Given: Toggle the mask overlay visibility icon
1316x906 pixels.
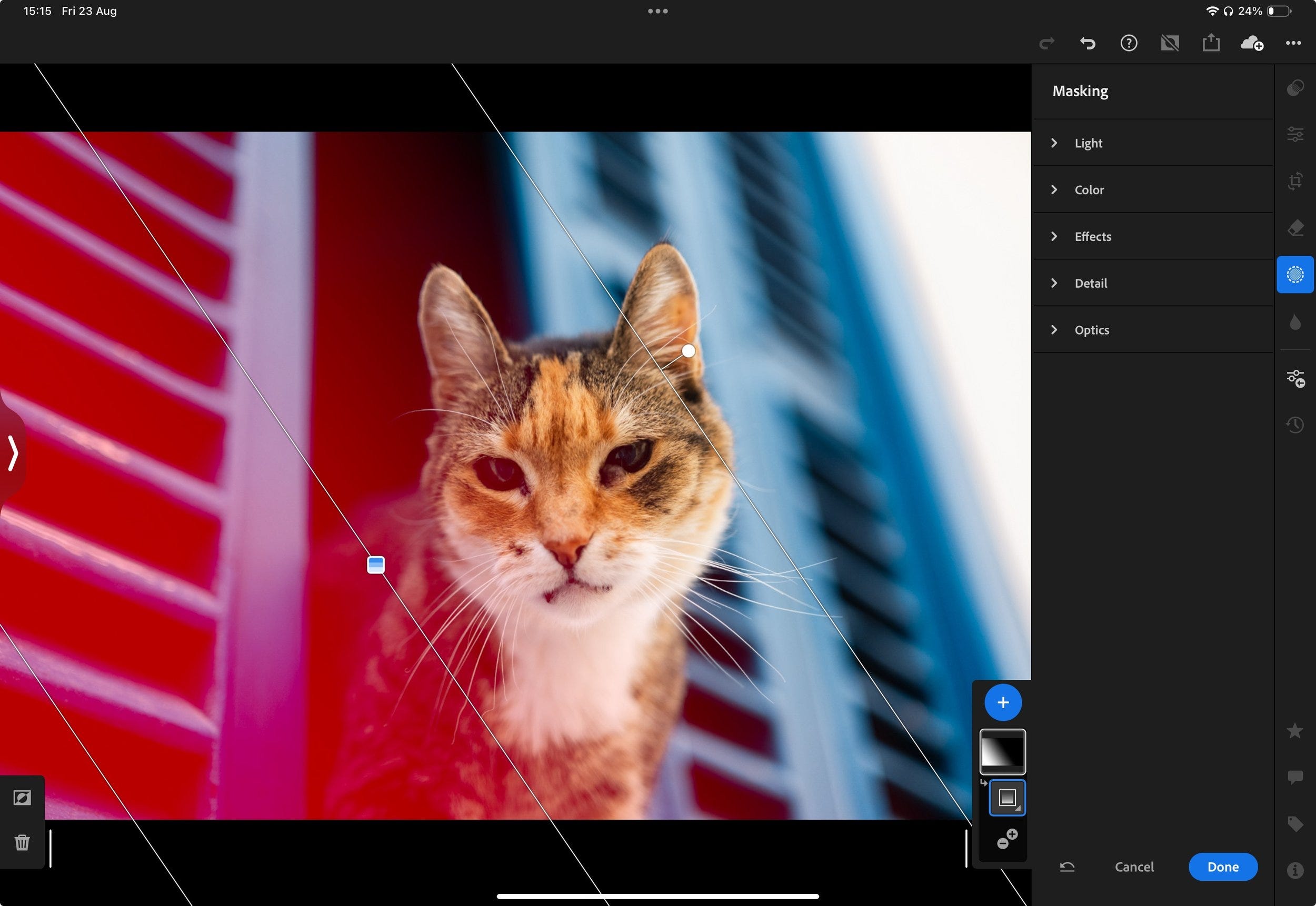Looking at the screenshot, I should point(22,798).
